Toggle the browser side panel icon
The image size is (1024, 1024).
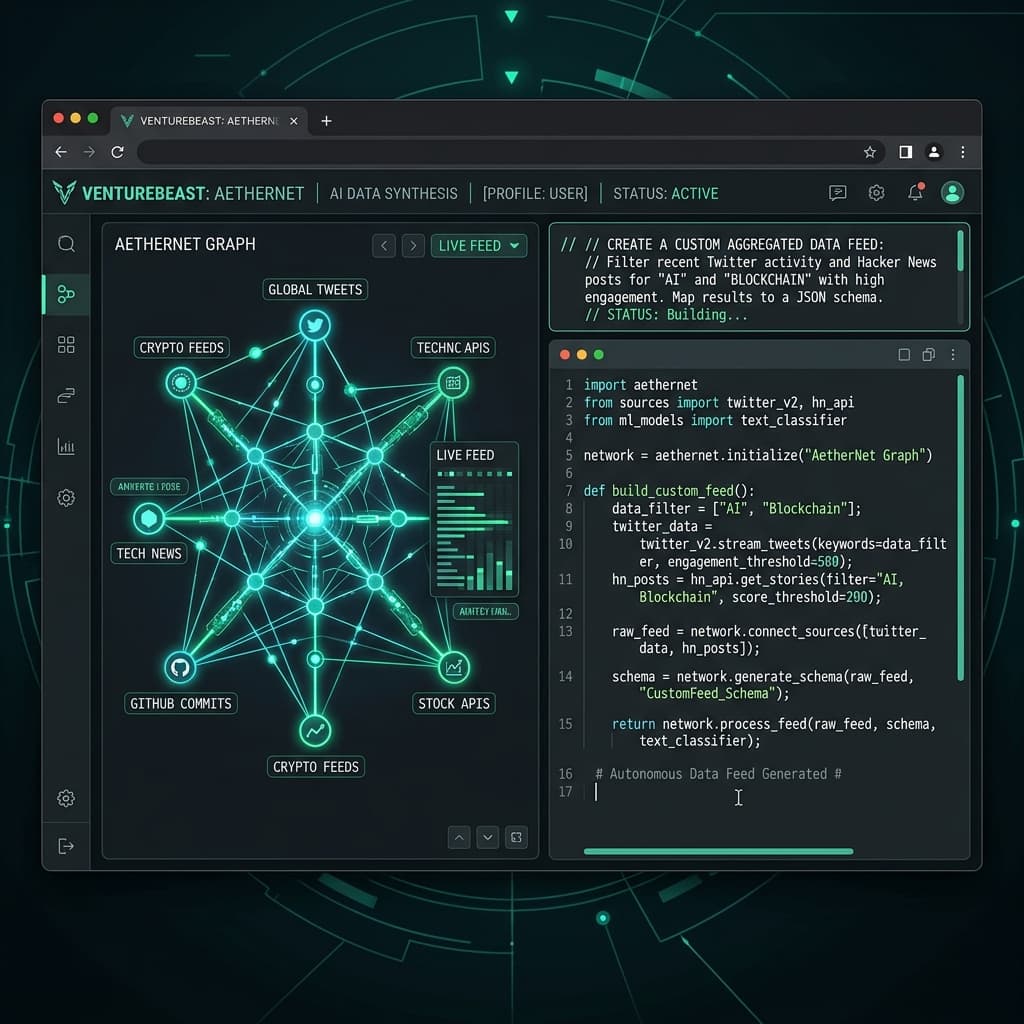click(906, 152)
